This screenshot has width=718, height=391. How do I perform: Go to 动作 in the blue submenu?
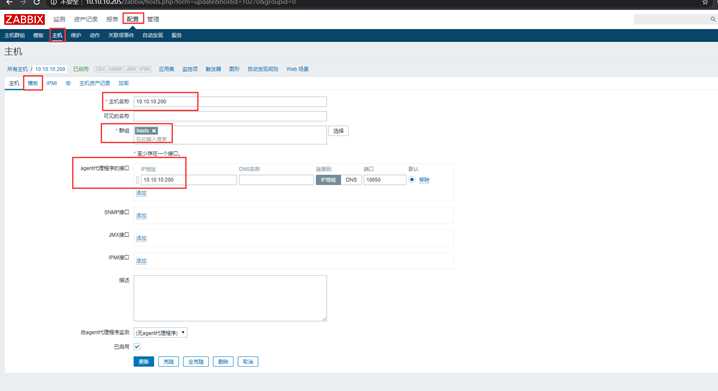pos(94,35)
